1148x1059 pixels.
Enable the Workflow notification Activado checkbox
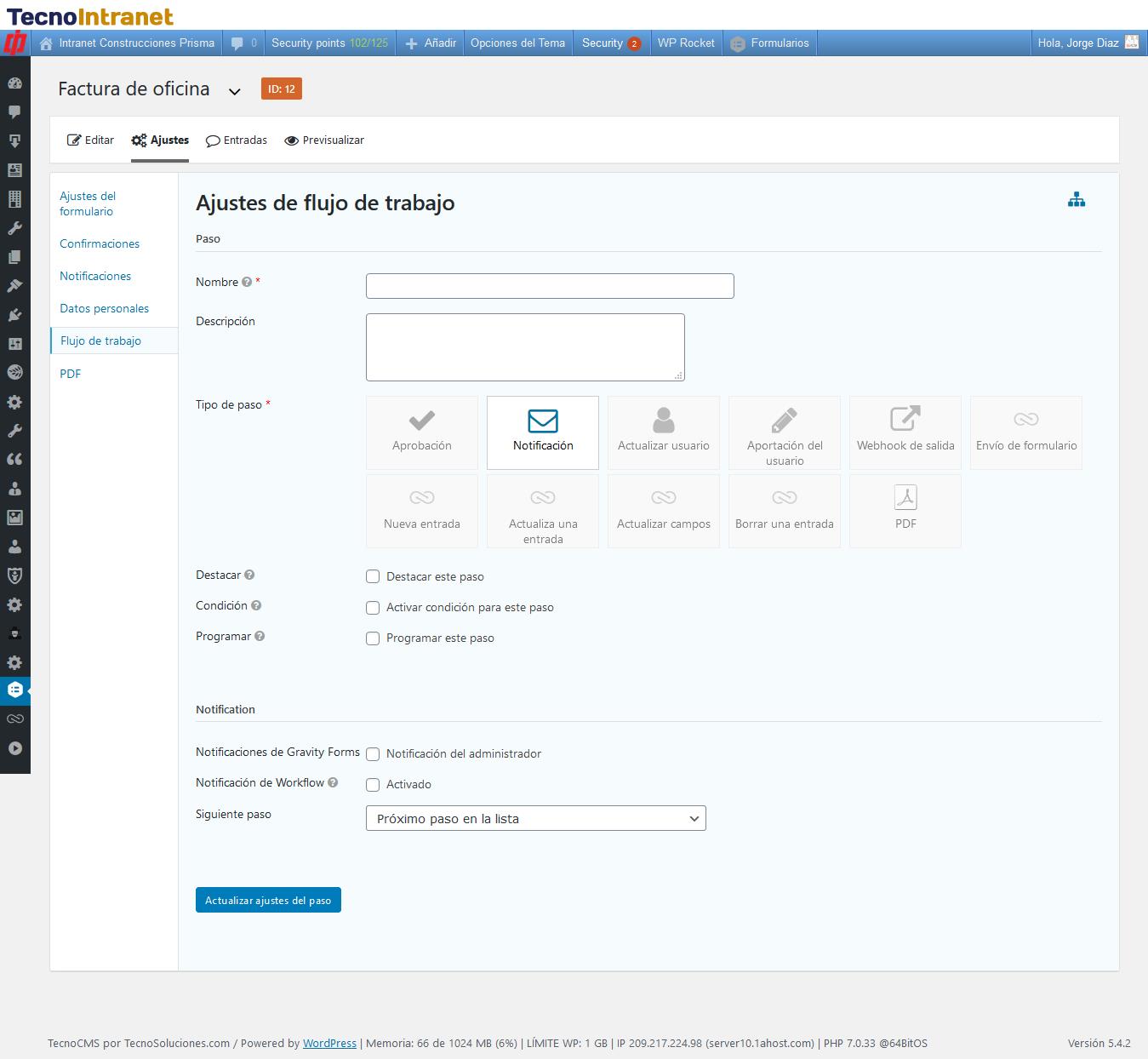click(373, 785)
